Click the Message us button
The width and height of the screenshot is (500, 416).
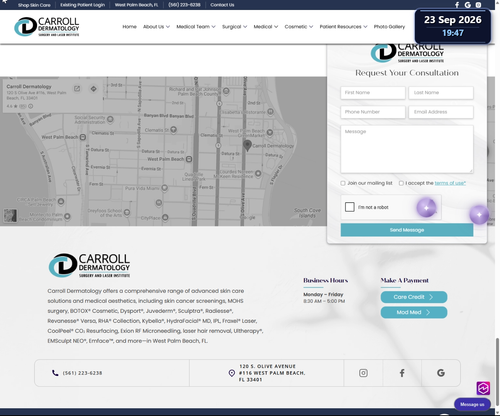pos(472,404)
